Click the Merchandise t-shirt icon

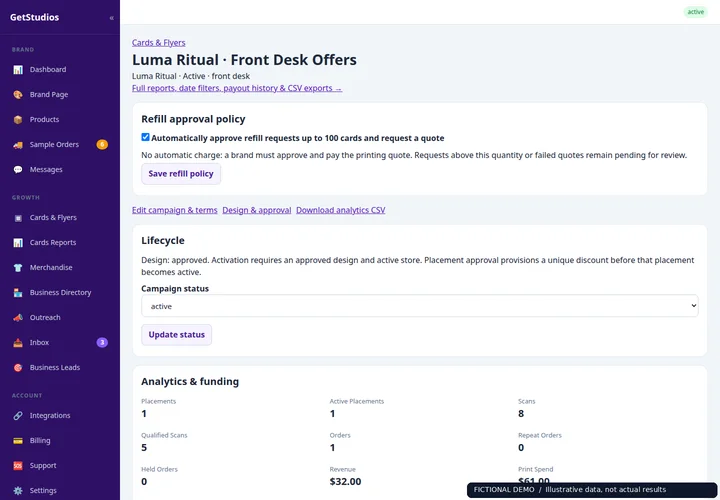(18, 268)
